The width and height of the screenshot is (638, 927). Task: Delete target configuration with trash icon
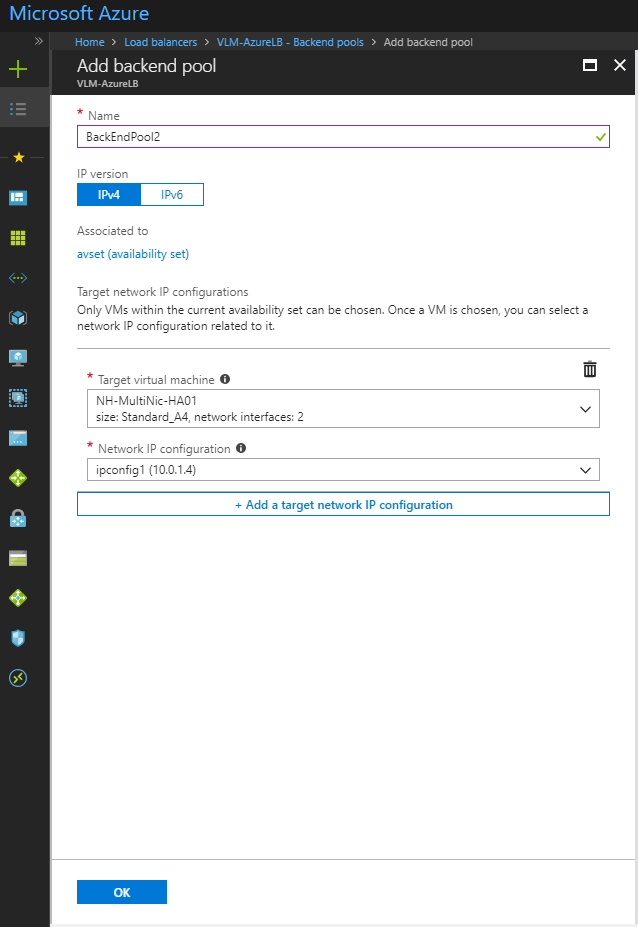click(590, 369)
